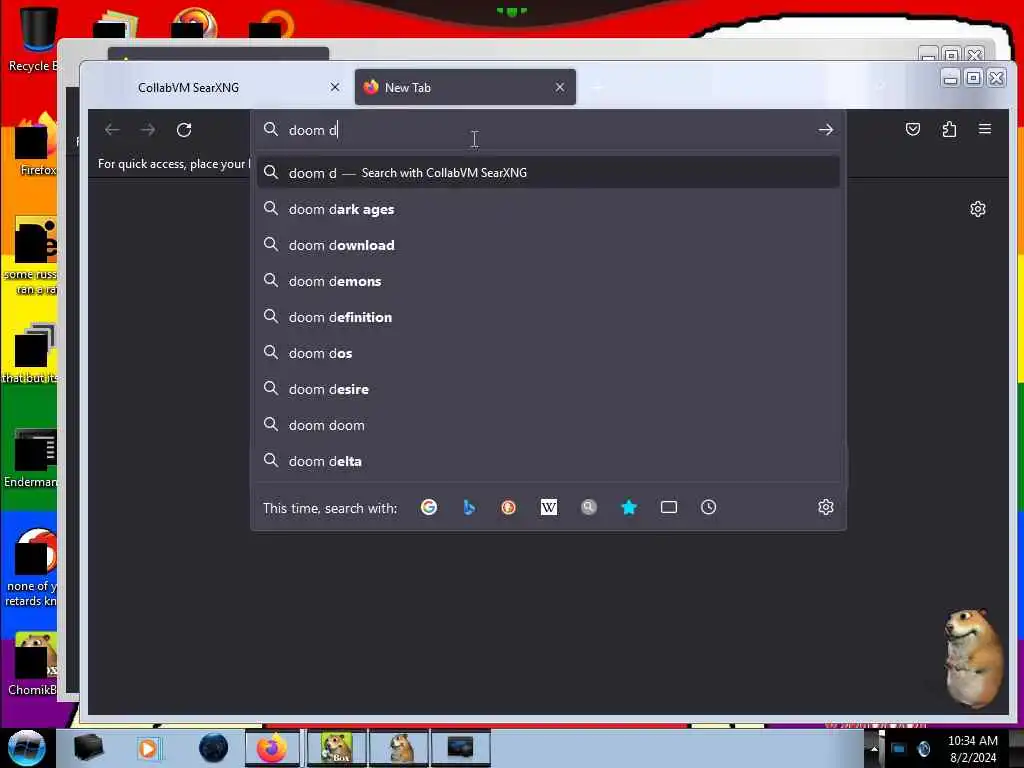Screen dimensions: 1024x768
Task: Choose suggestion 'doom download'
Action: pos(548,245)
